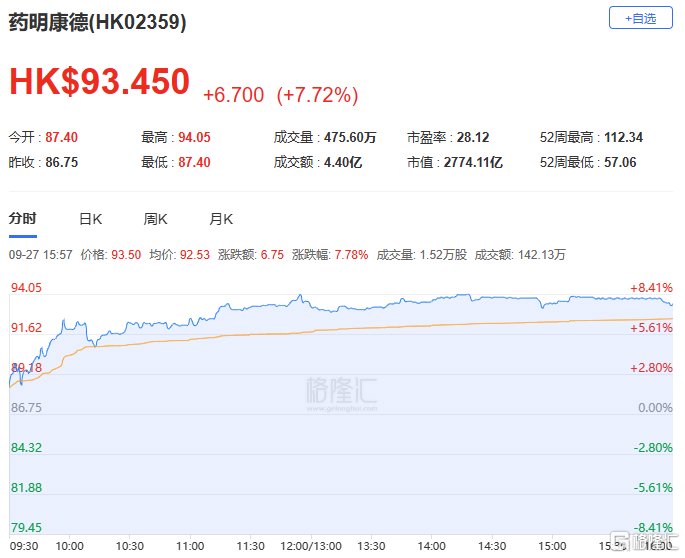Click 成交量 value 475.60万
Screen dimensions: 685x558
coord(350,137)
